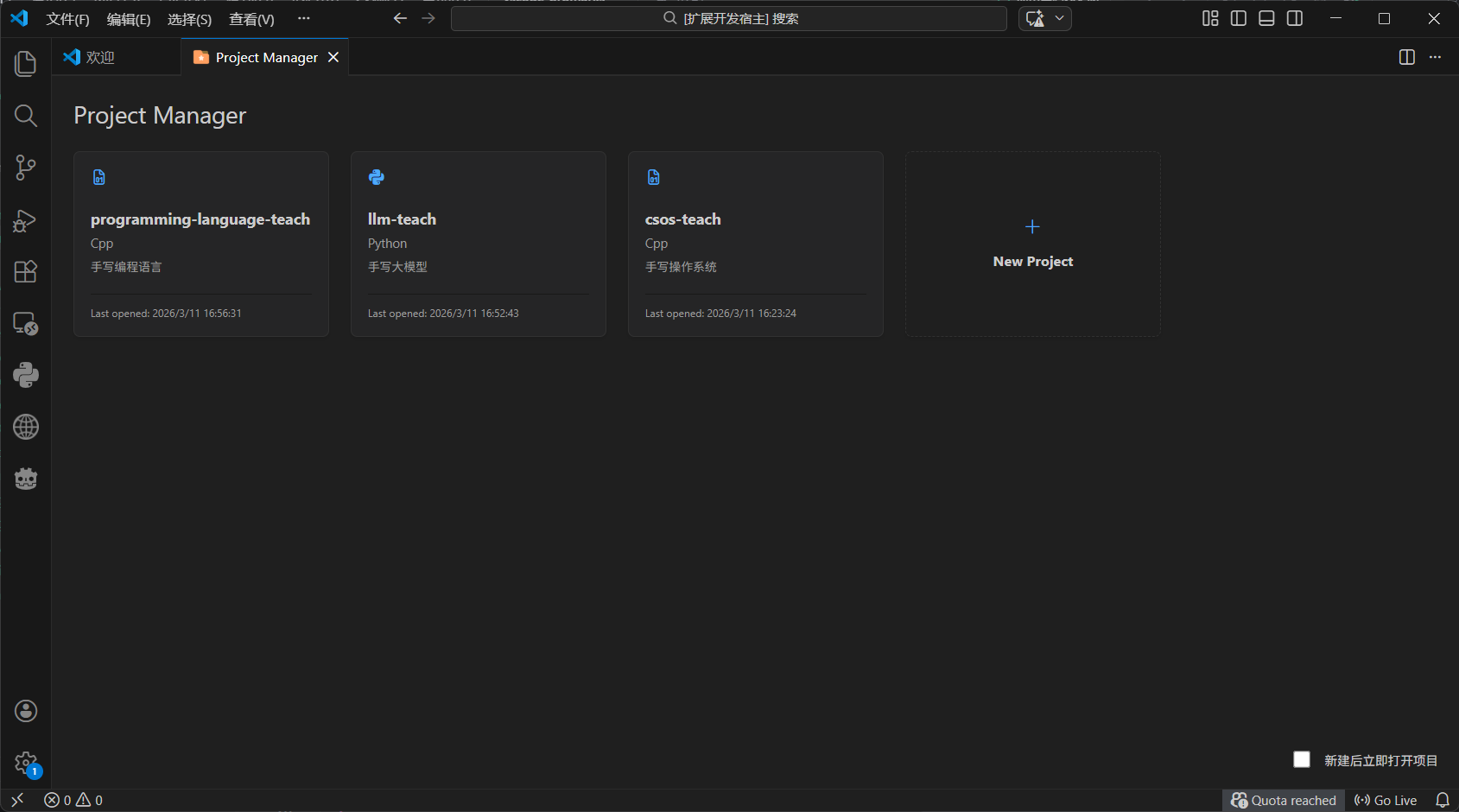Open Copilot chat icon in title bar
Viewport: 1459px width, 812px height.
[x=1035, y=18]
